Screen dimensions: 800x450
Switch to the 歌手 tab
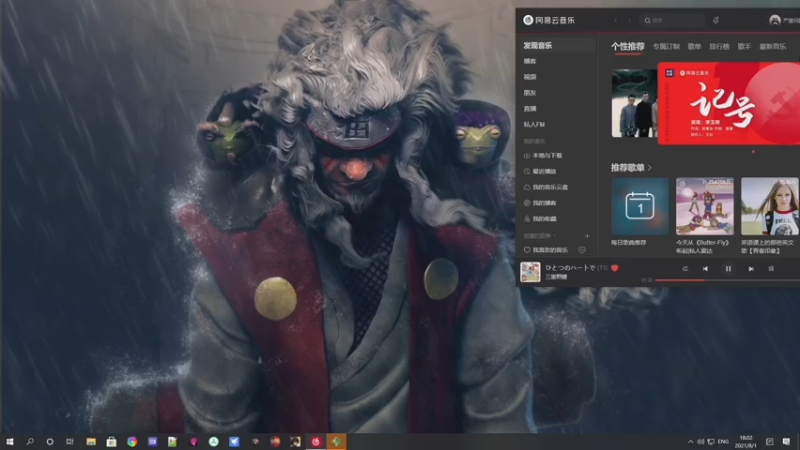click(744, 46)
